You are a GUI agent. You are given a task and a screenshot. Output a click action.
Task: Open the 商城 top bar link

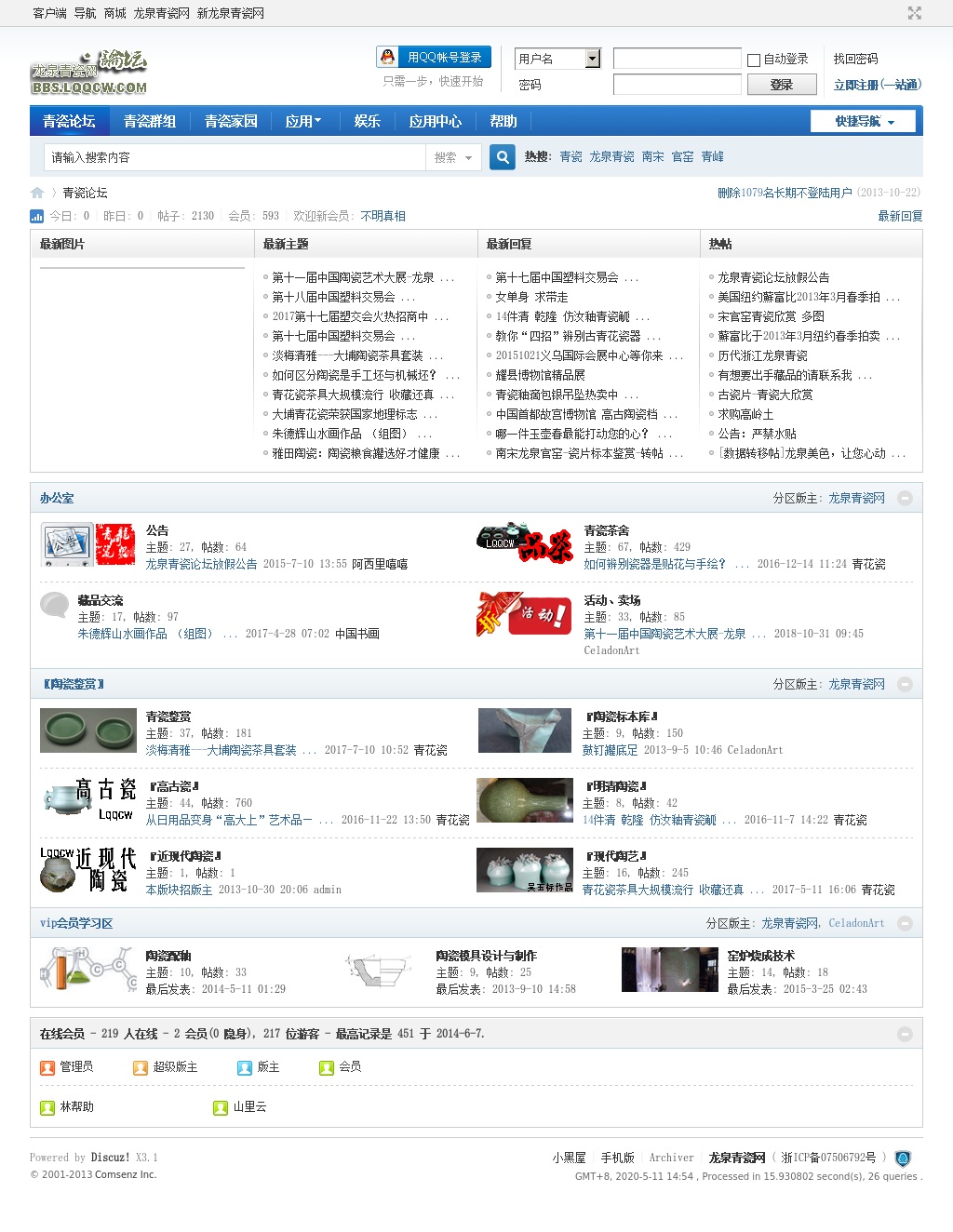click(114, 13)
